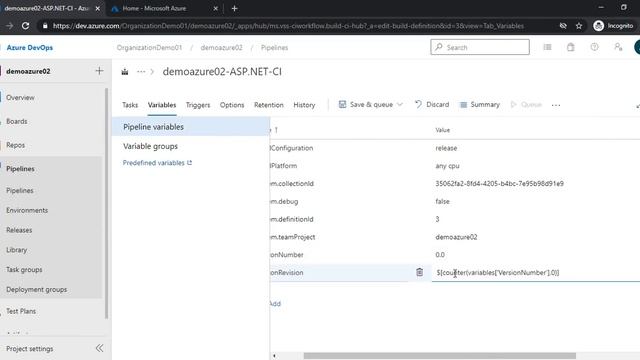
Task: Click the pipeline build icon beside breadcrumb
Action: pos(125,72)
